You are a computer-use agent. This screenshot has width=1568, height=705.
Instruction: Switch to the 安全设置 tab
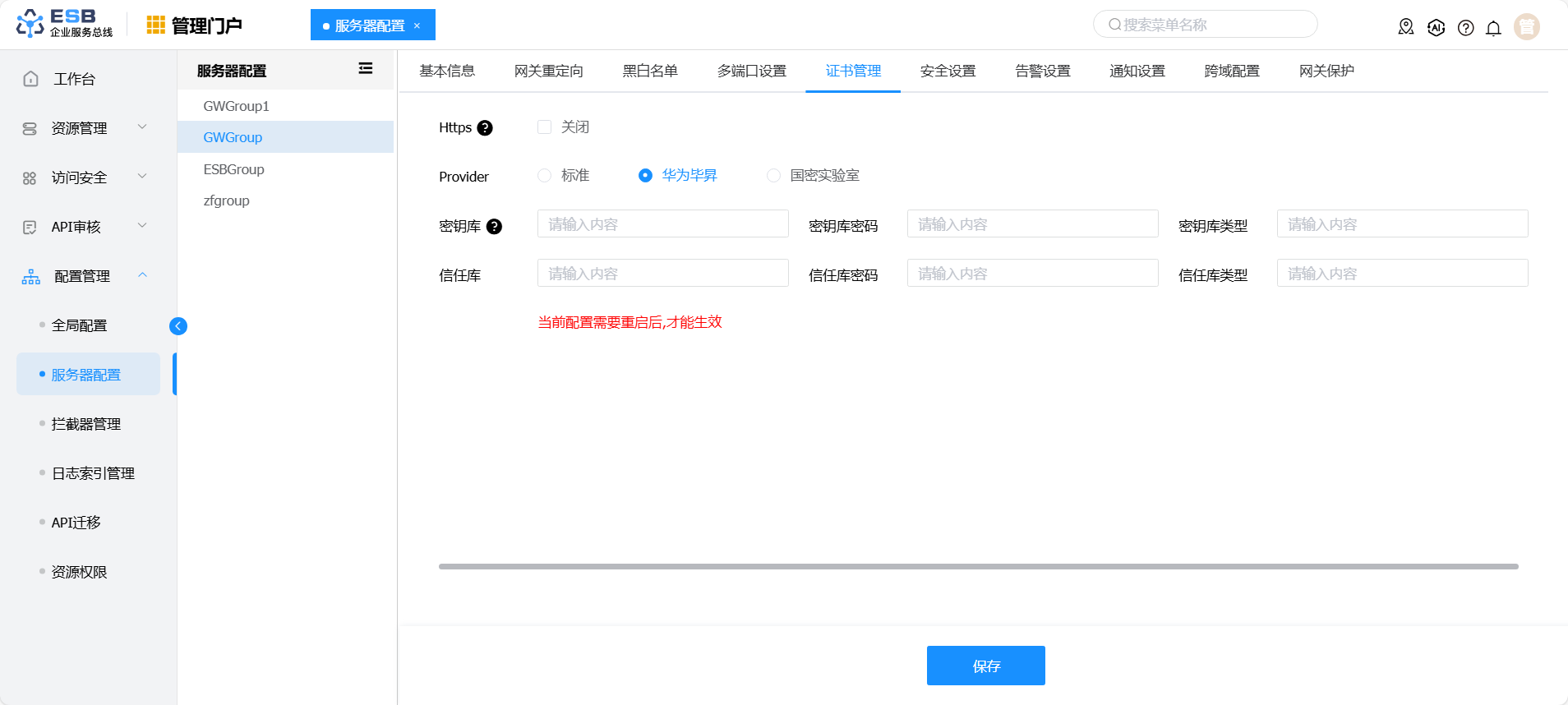948,71
